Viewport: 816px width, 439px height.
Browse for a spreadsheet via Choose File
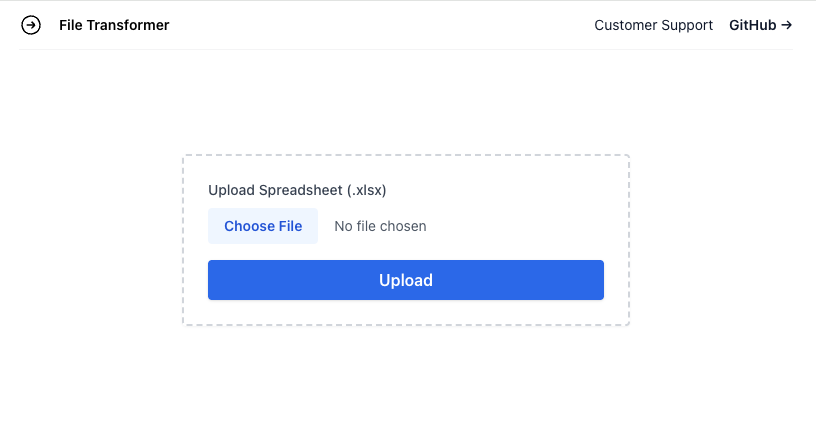(x=263, y=226)
